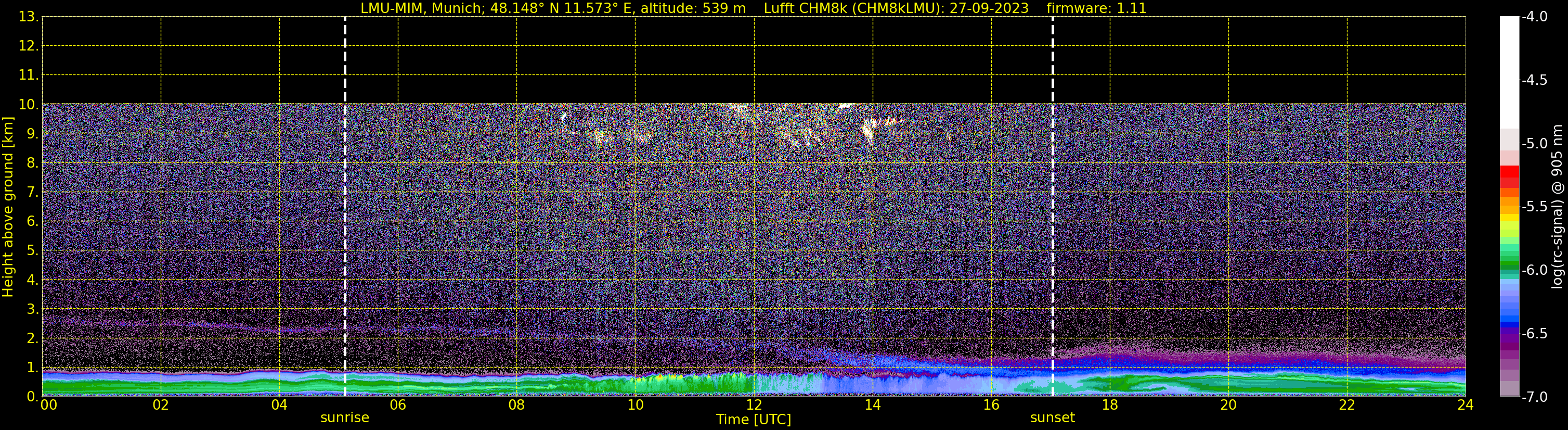Click the 'firmware: 1.11' text in the title
Image resolution: width=1568 pixels, height=430 pixels.
point(1096,8)
